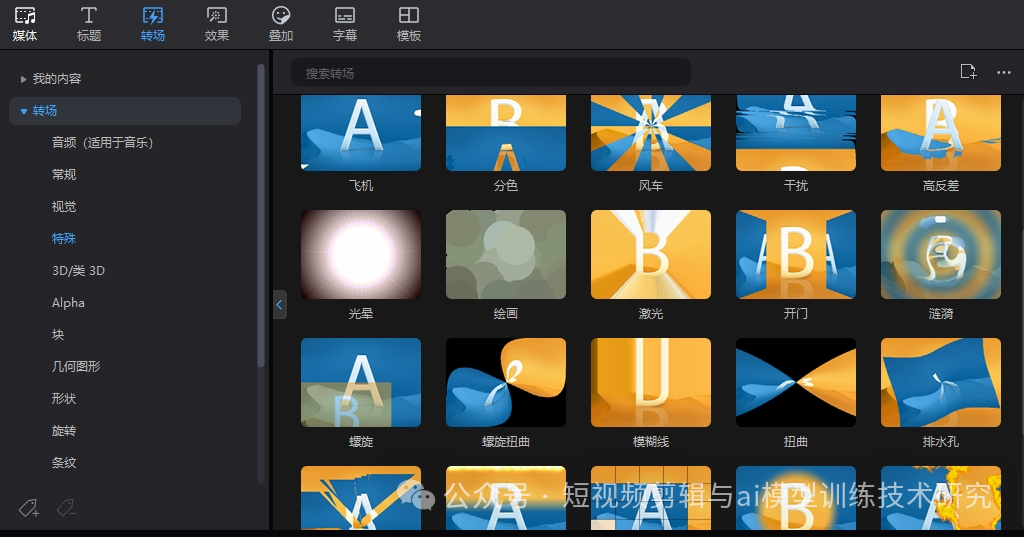1024x537 pixels.
Task: Choose the 旋转 category
Action: click(64, 431)
